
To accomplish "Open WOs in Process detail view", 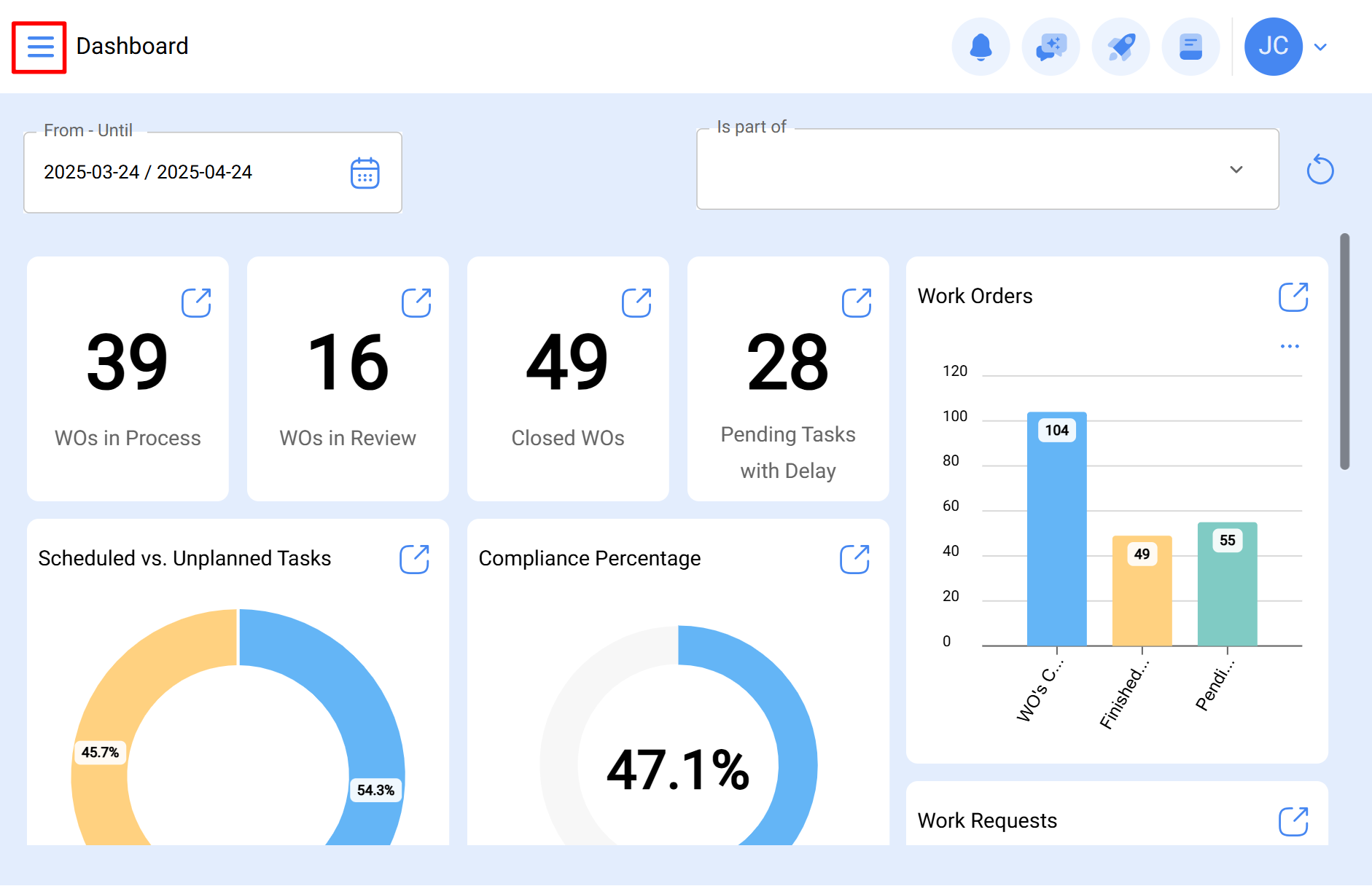I will (195, 303).
